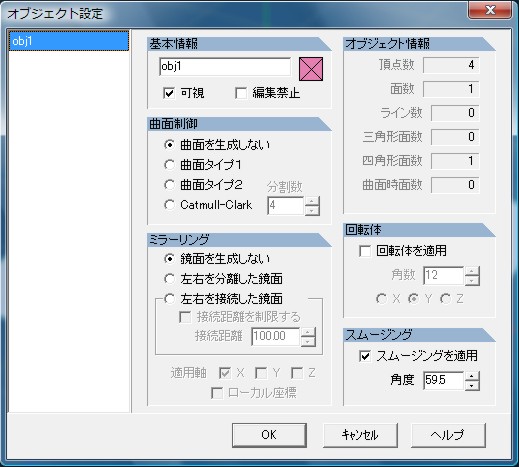Select 左右を分離した鏡面 mirroring option
Image resolution: width=519 pixels, height=467 pixels.
click(x=169, y=279)
